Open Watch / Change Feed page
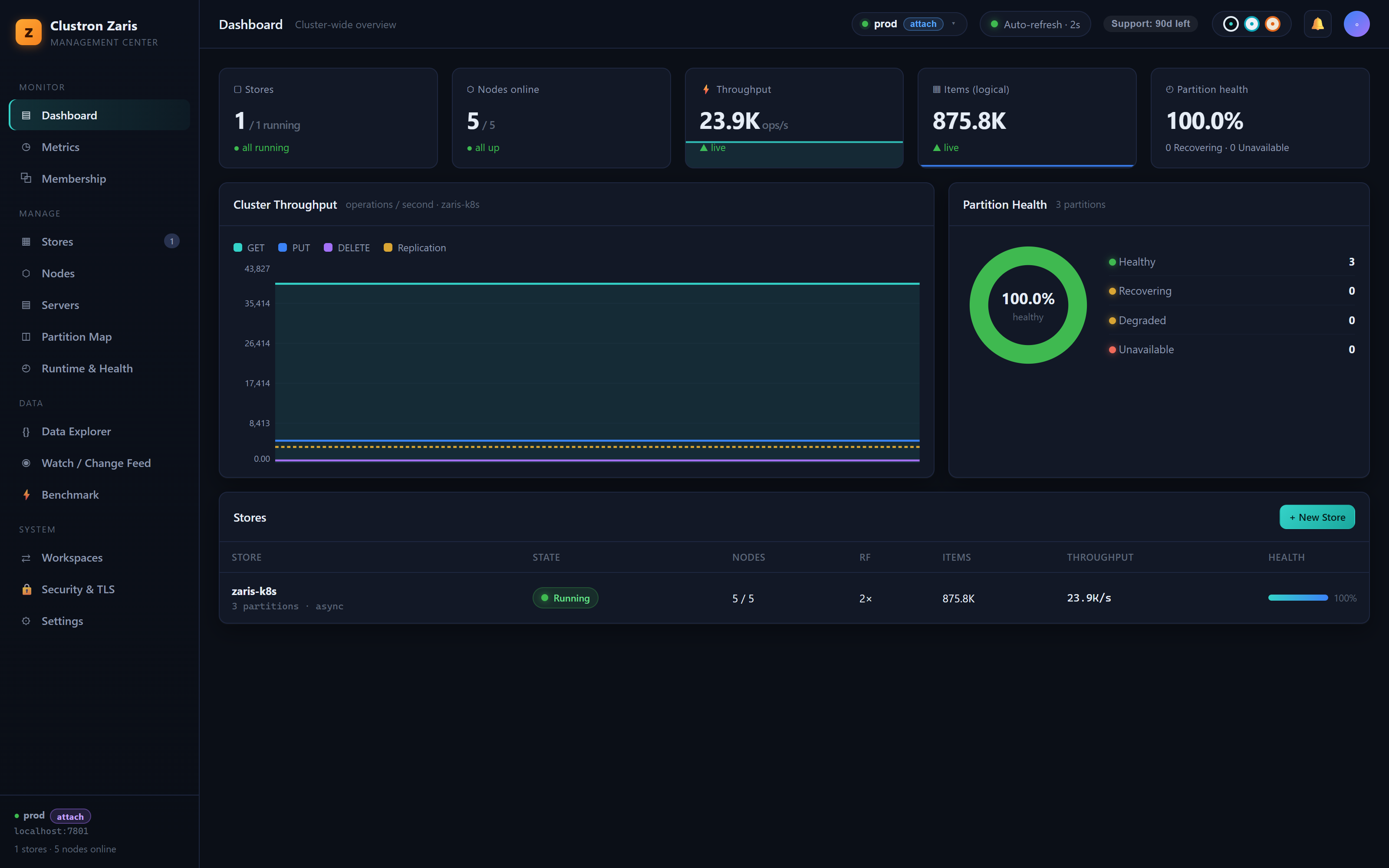Image resolution: width=1389 pixels, height=868 pixels. pyautogui.click(x=99, y=463)
